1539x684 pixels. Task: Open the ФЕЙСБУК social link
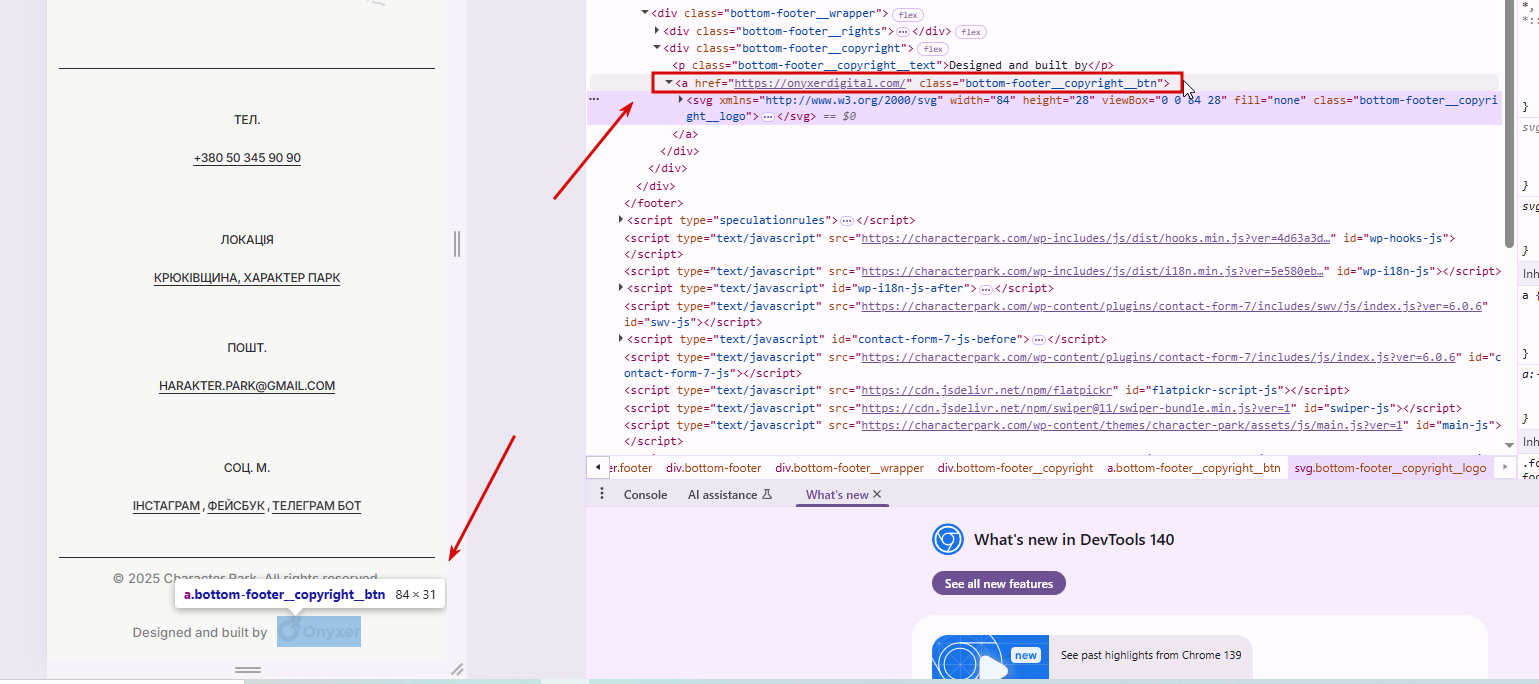pos(236,506)
